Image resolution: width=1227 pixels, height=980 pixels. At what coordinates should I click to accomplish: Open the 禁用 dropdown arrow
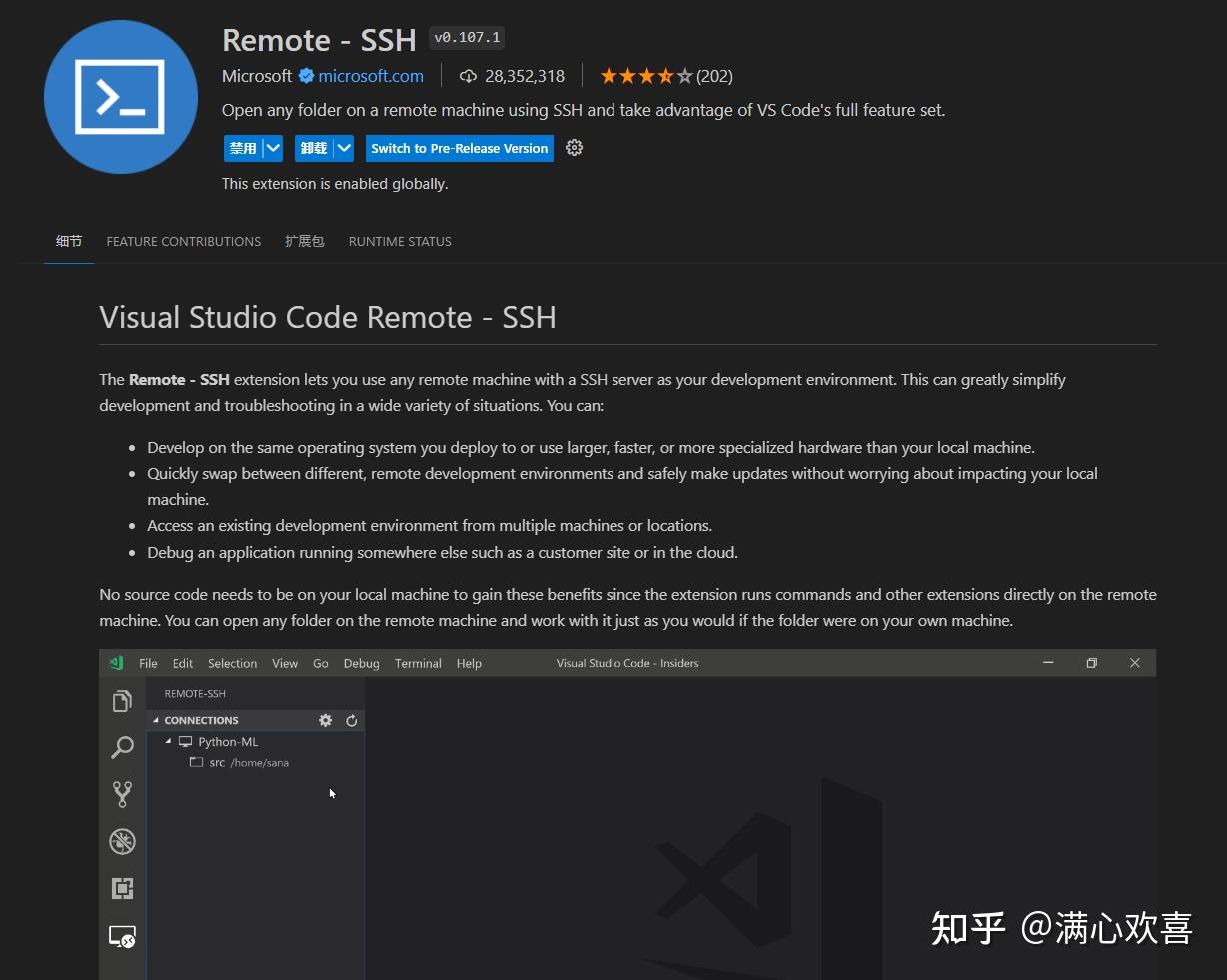(x=272, y=147)
